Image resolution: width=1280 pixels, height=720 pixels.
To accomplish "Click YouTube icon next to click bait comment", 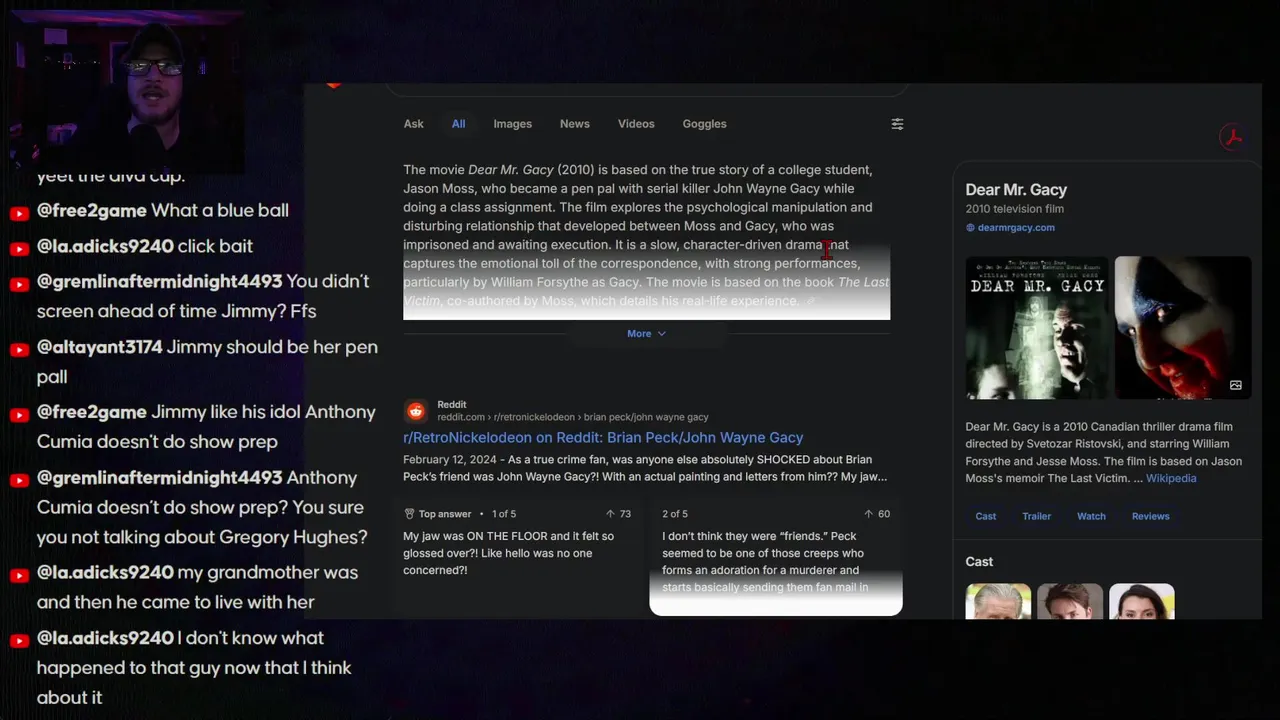I will pyautogui.click(x=19, y=248).
